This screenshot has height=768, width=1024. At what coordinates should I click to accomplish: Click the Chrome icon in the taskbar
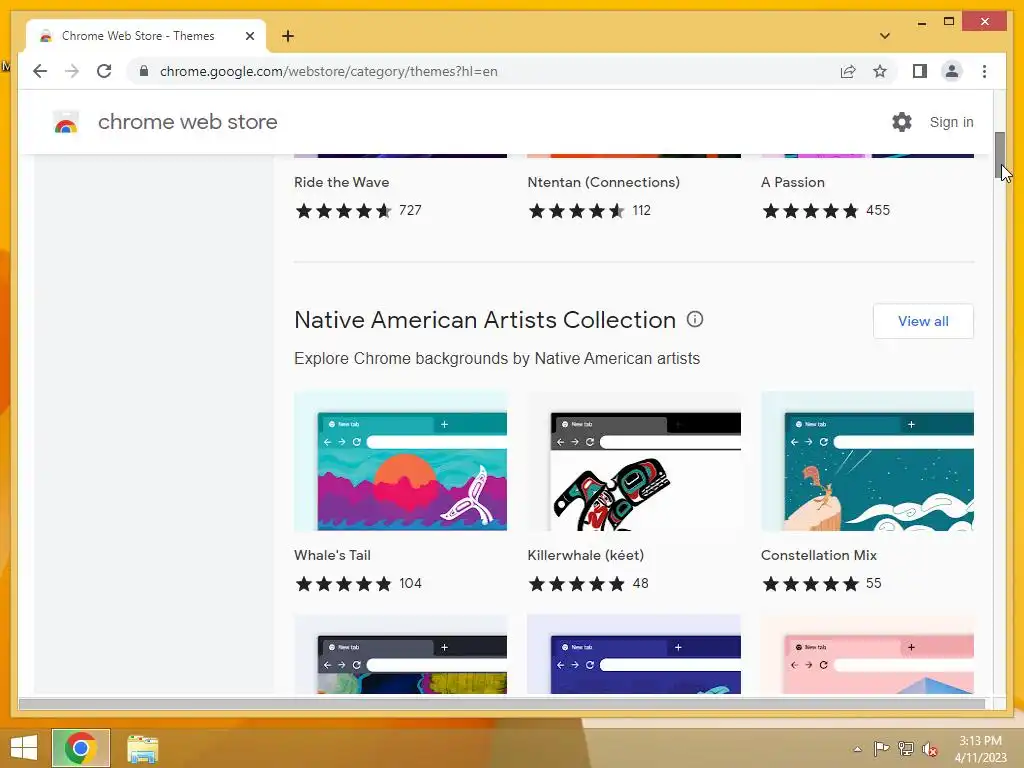point(81,748)
